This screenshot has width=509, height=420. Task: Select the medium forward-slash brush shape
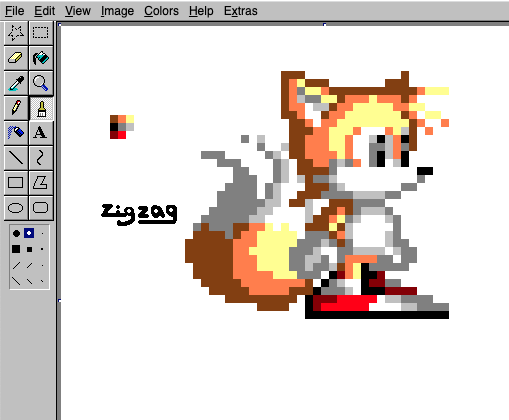click(30, 266)
